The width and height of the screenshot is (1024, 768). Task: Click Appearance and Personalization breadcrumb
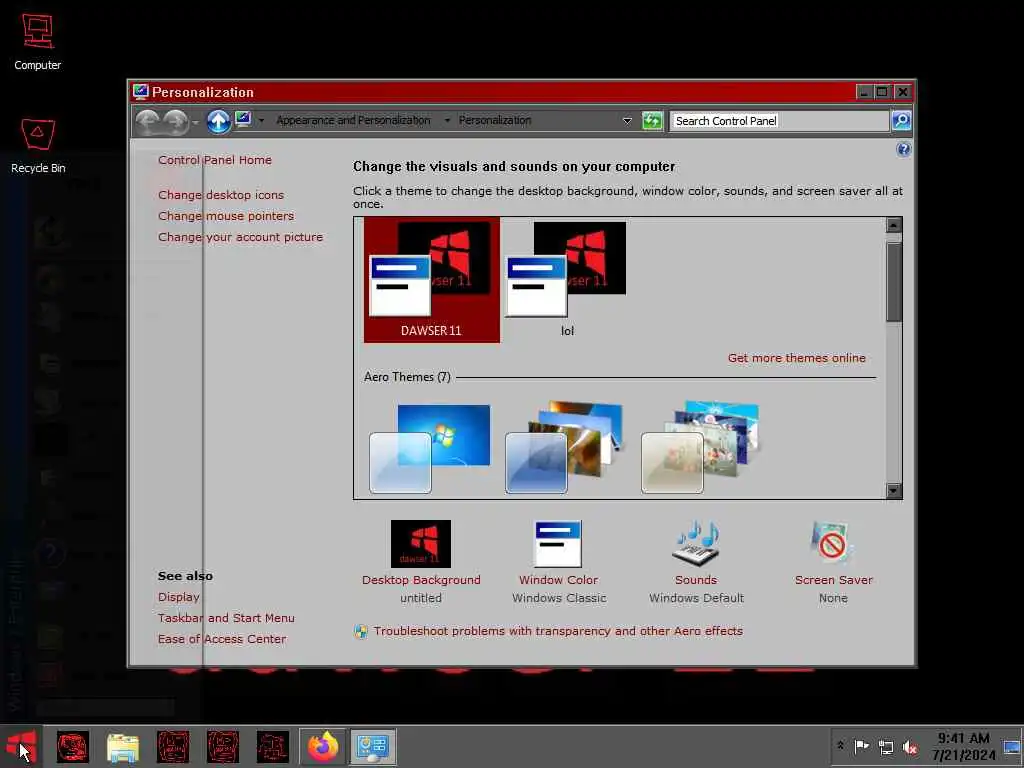tap(353, 120)
